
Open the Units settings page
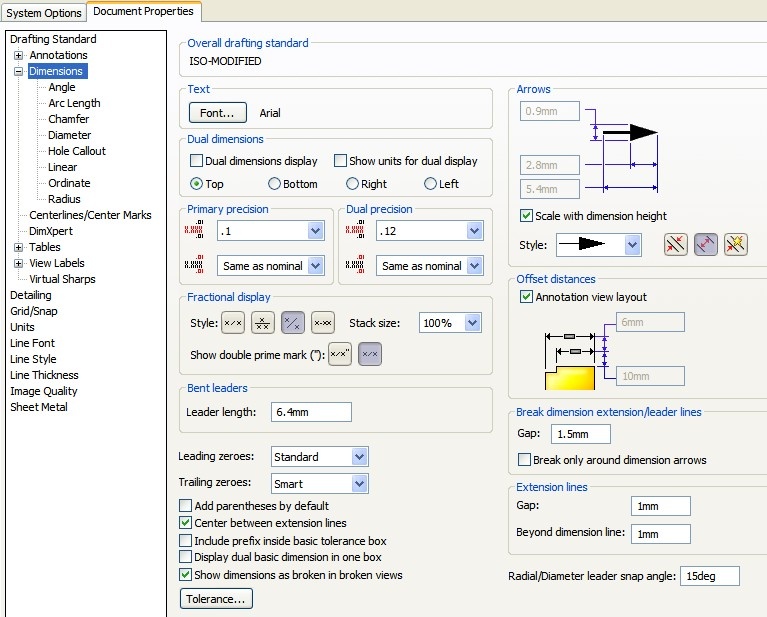tap(23, 327)
